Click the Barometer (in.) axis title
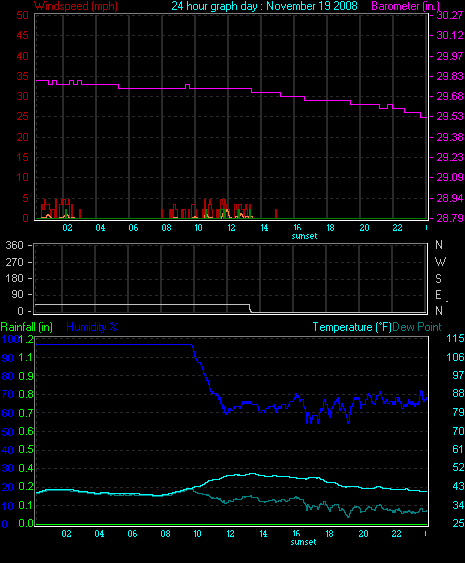Screen dimensions: 465x563 pos(405,6)
